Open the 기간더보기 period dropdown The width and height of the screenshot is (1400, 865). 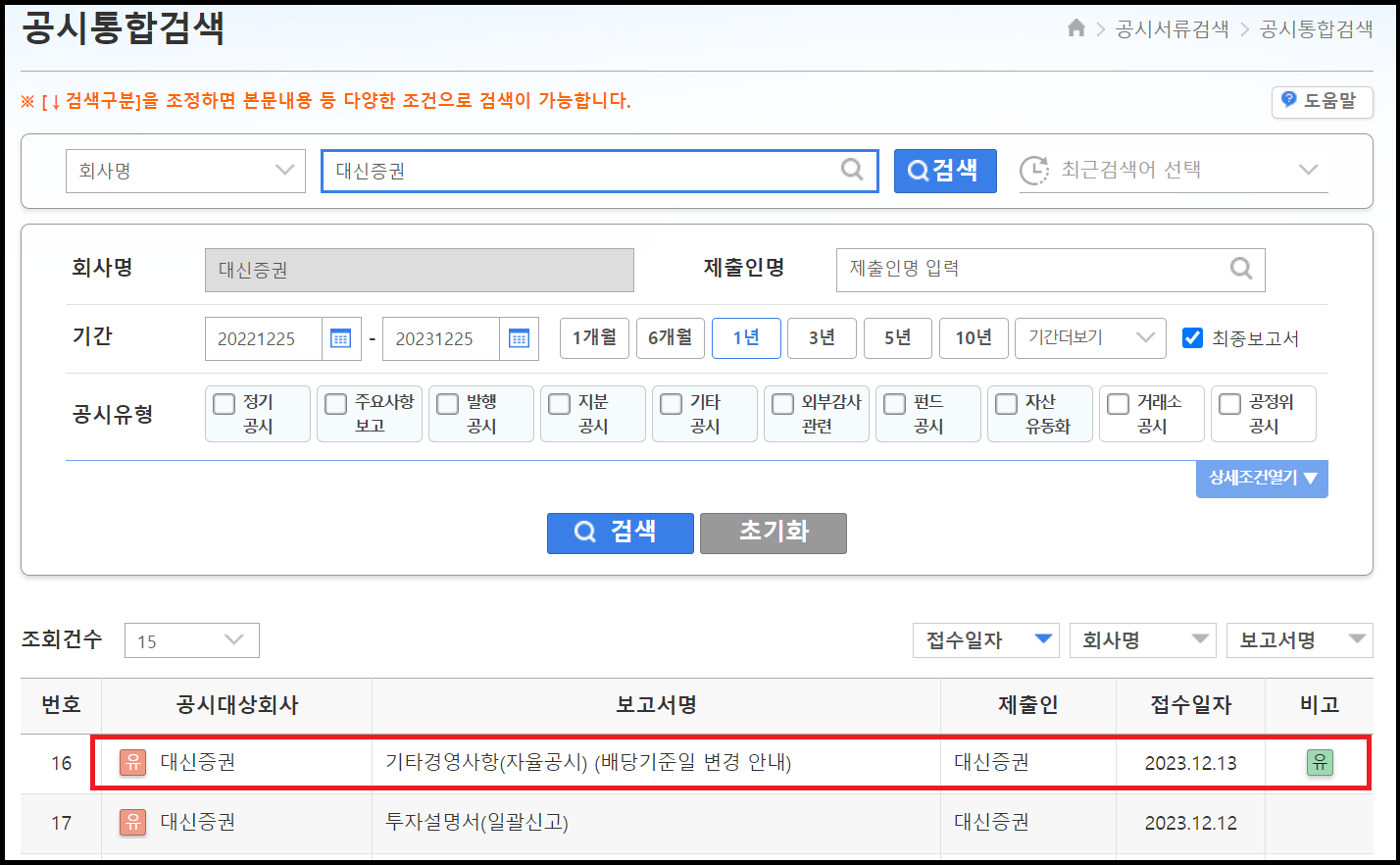pos(1090,338)
